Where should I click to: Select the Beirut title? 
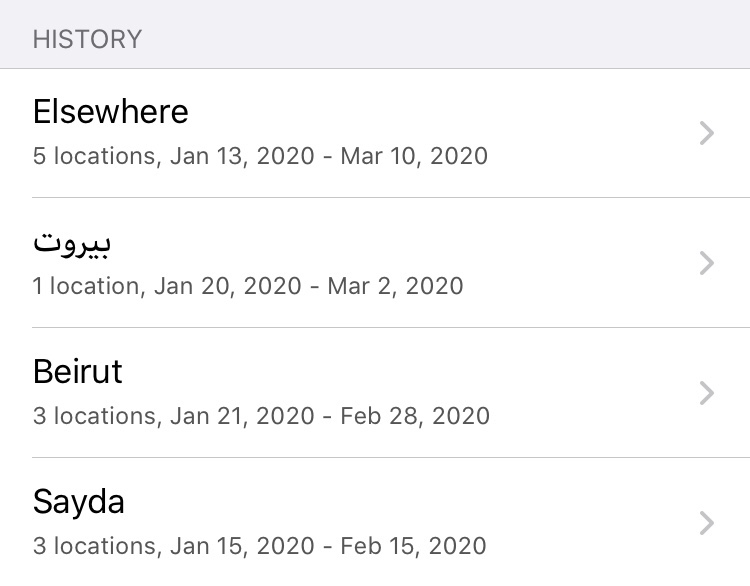pyautogui.click(x=78, y=372)
